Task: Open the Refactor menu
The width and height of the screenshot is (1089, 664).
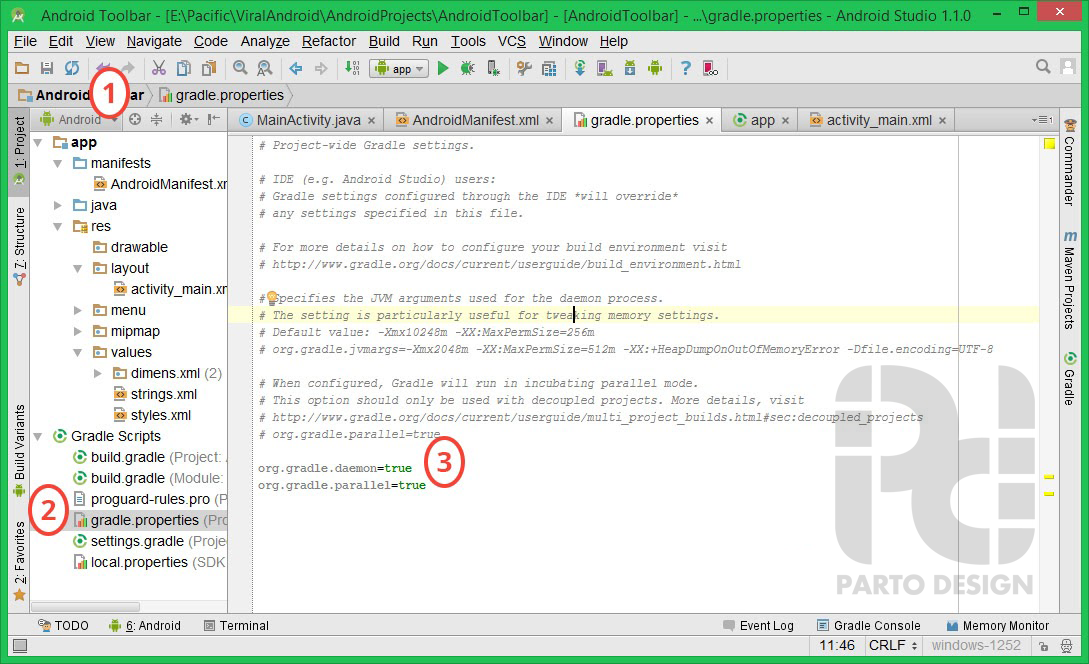Action: coord(329,41)
